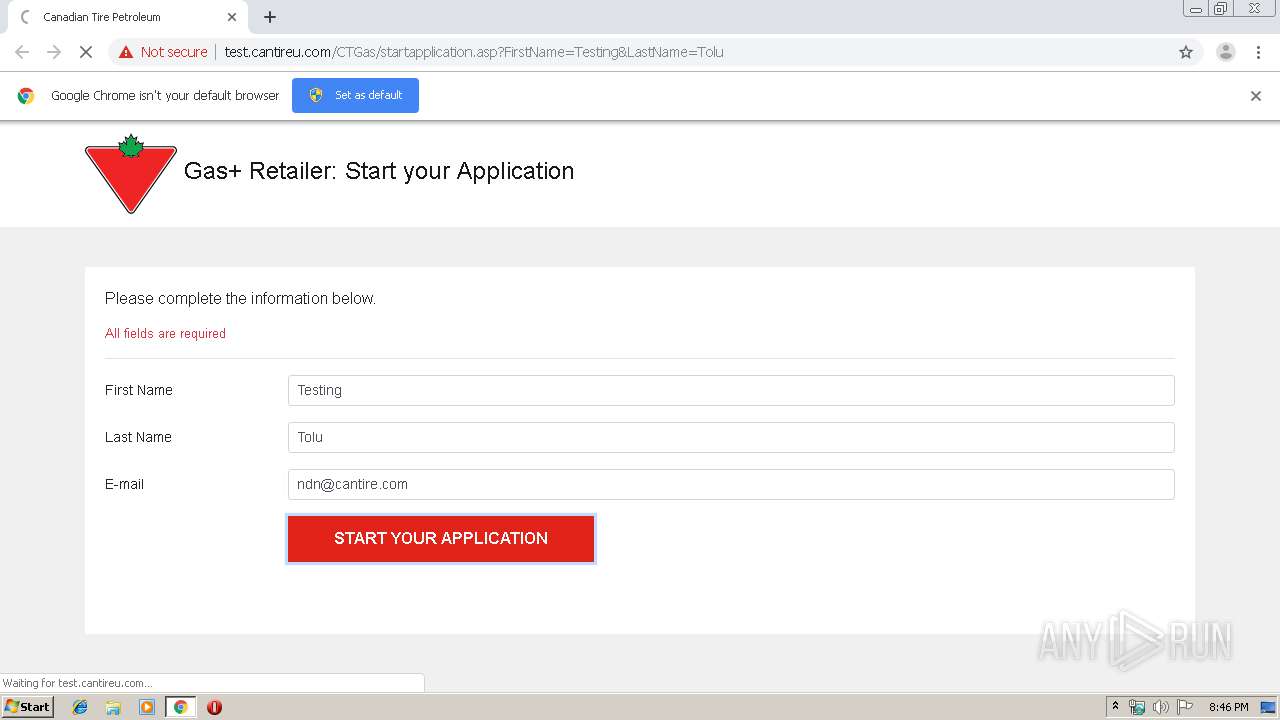Dismiss the default browser infobar
Image resolution: width=1280 pixels, height=720 pixels.
[x=1256, y=96]
